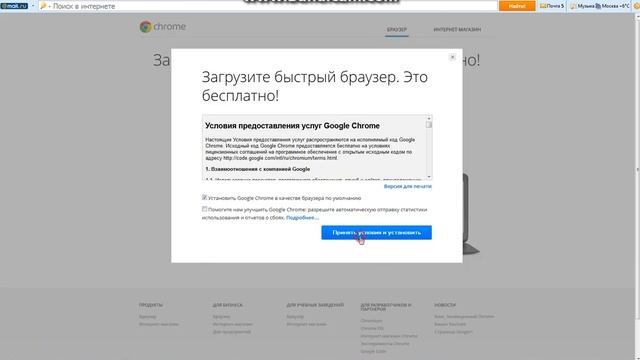Image resolution: width=640 pixels, height=360 pixels.
Task: Open the dropdown arrow next to Mail.ru logo
Action: coord(33,6)
